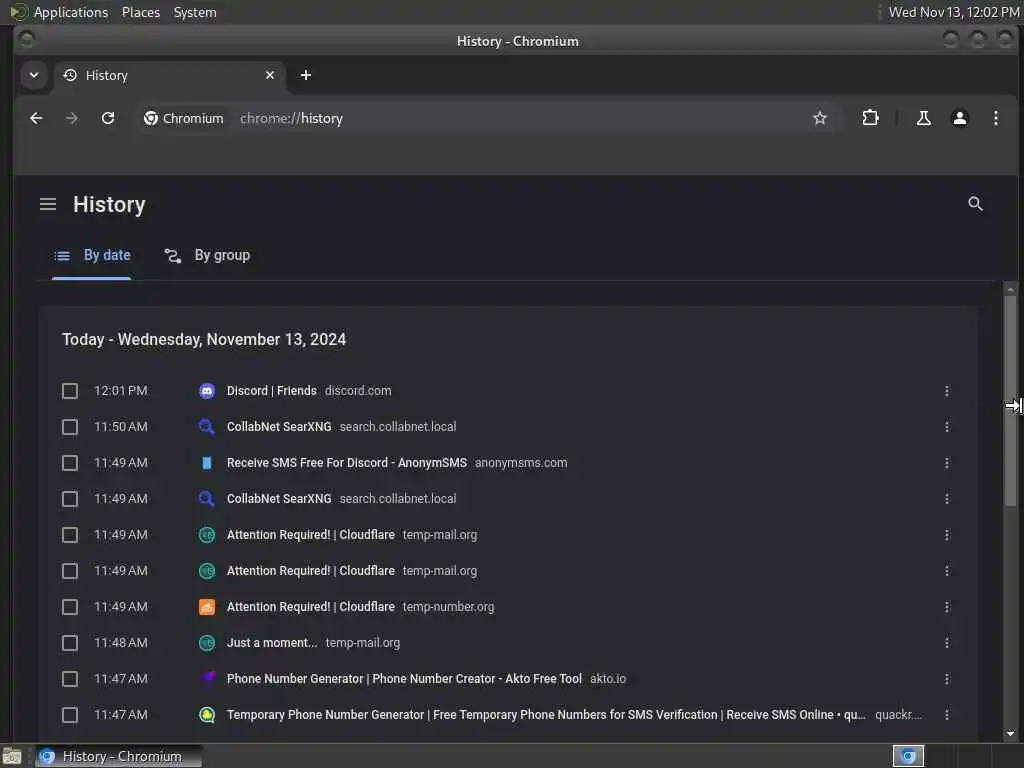Image resolution: width=1024 pixels, height=768 pixels.
Task: Click the browser back arrow
Action: pyautogui.click(x=36, y=118)
